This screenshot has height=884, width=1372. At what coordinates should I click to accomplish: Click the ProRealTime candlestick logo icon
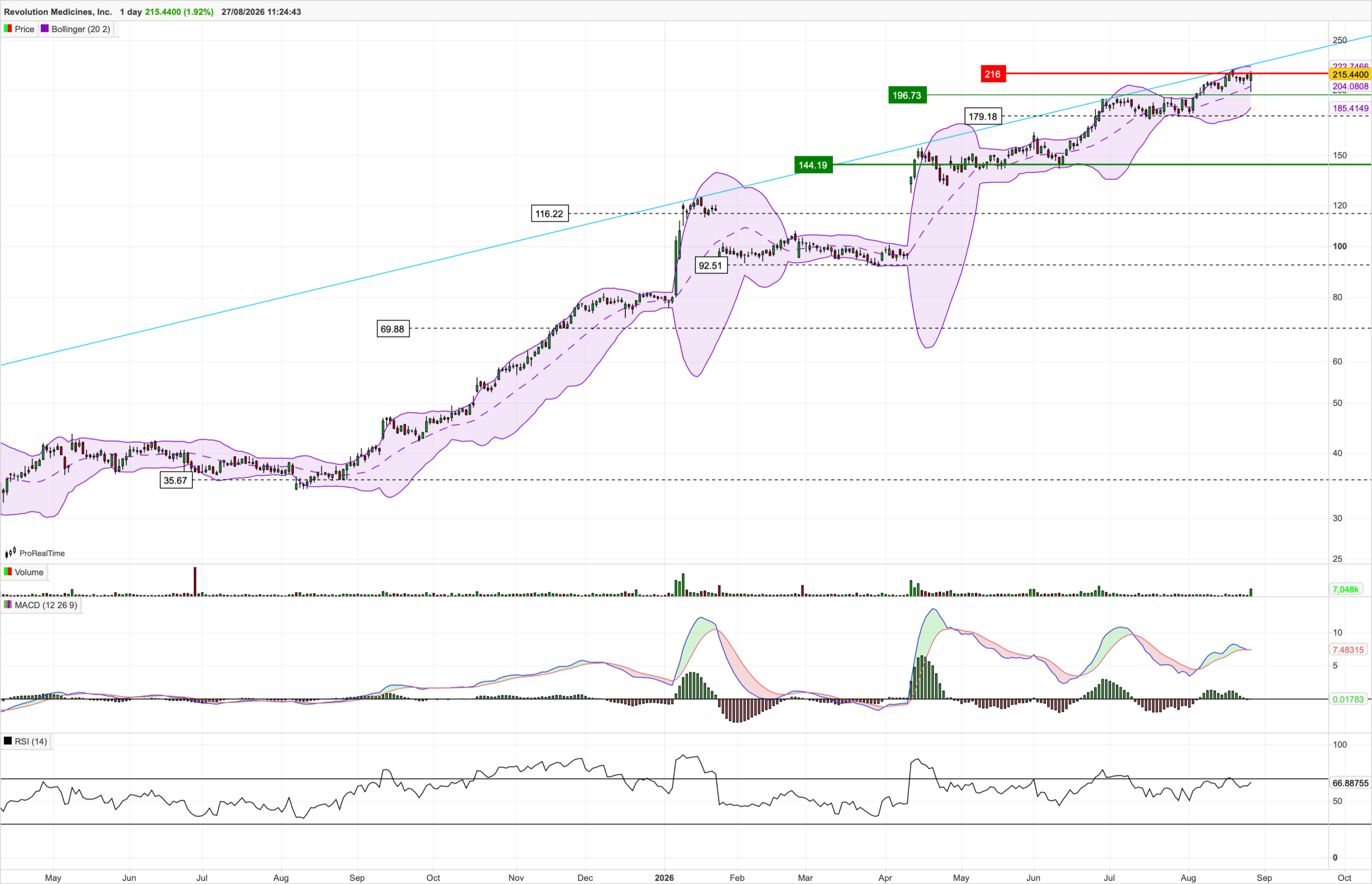(x=10, y=553)
